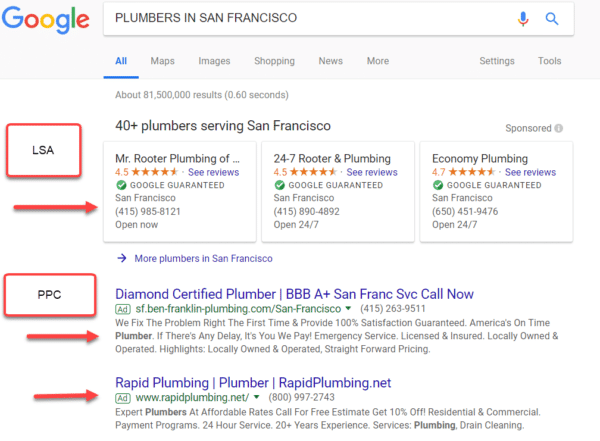Open Rapid Plumbing | Plumber ad headline

pyautogui.click(x=253, y=383)
